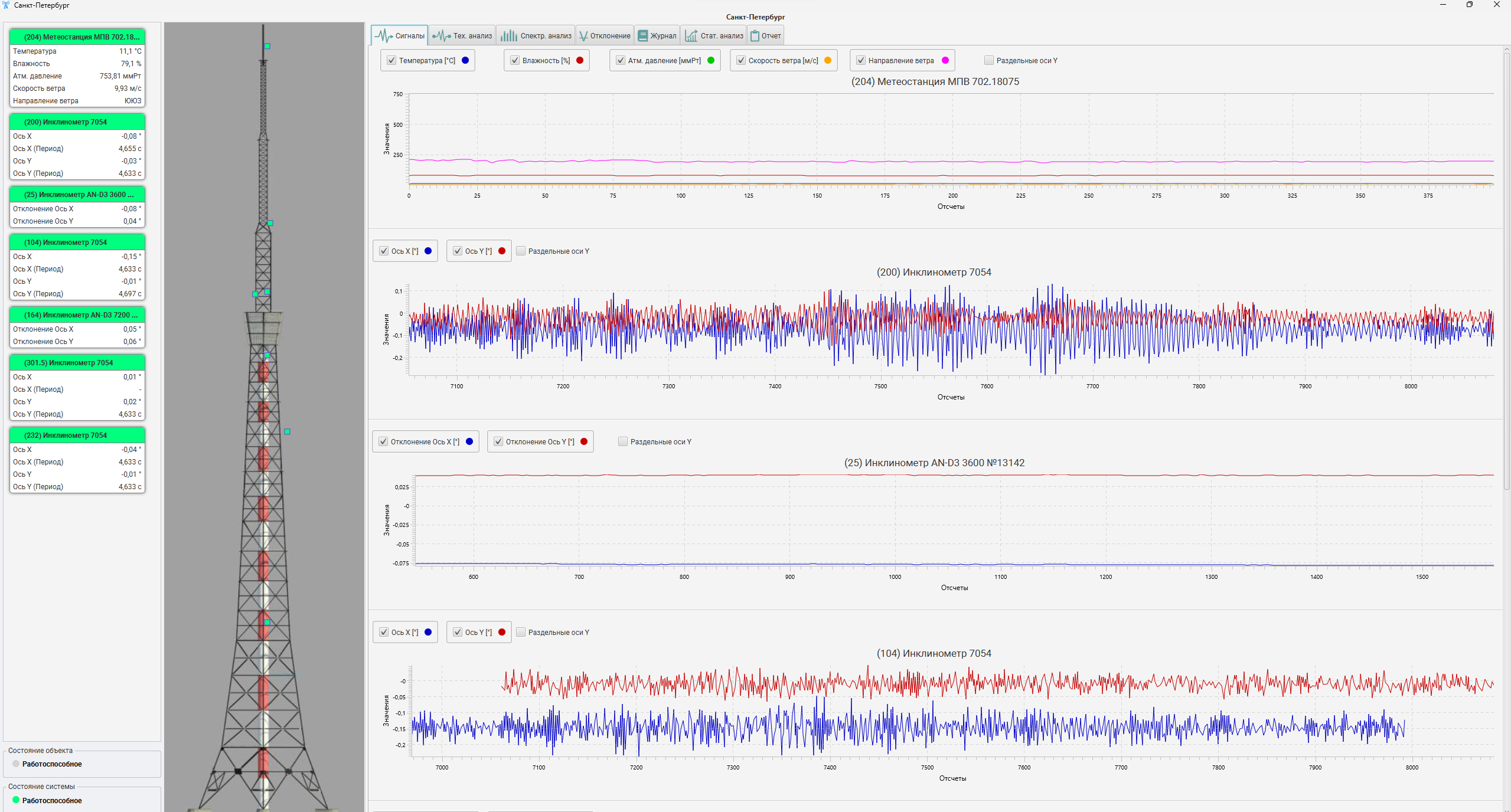Click the Журнал journal icon
This screenshot has width=1511, height=812.
tap(643, 36)
